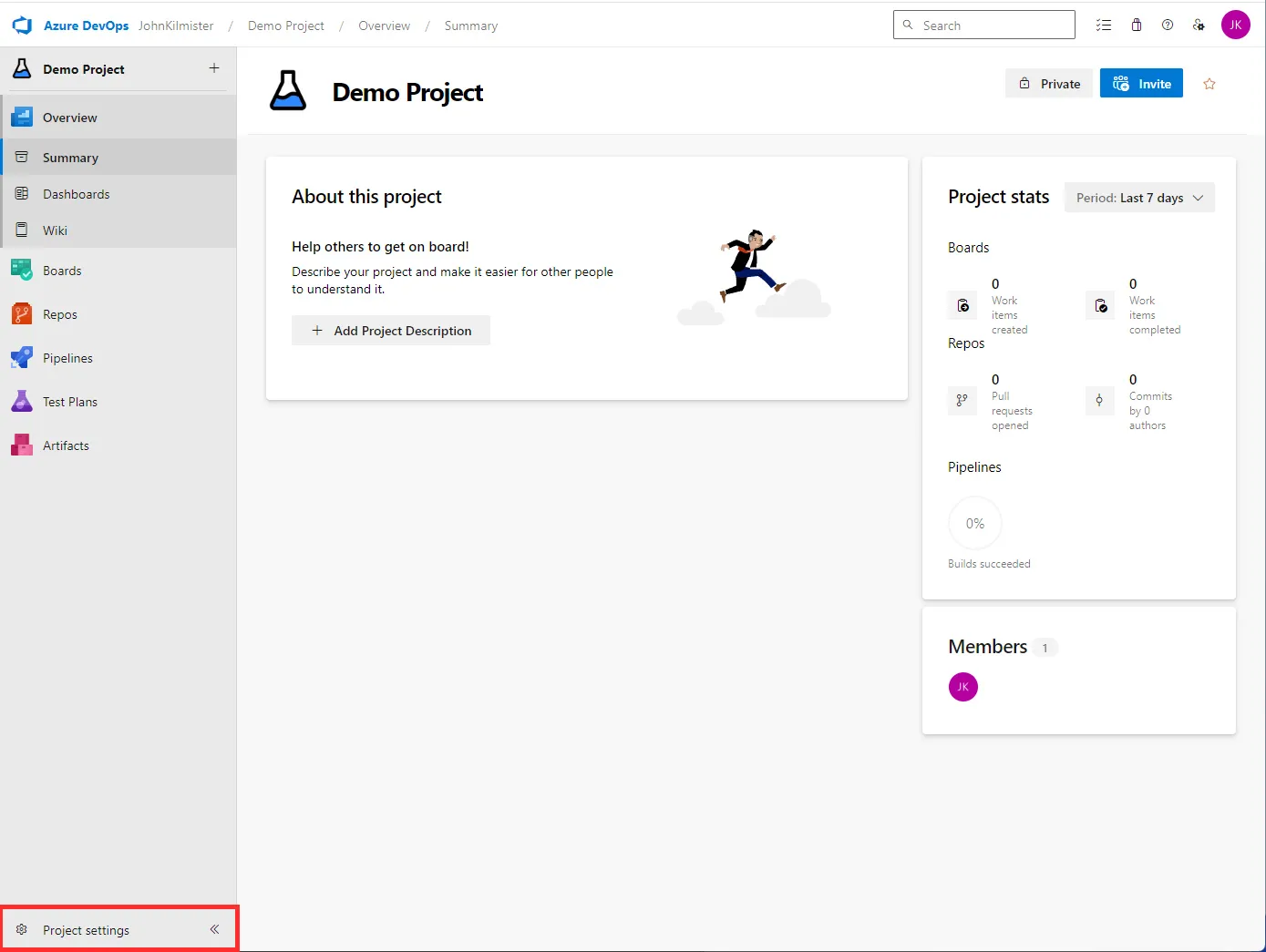Open Project settings
Viewport: 1266px width, 952px height.
coord(86,930)
